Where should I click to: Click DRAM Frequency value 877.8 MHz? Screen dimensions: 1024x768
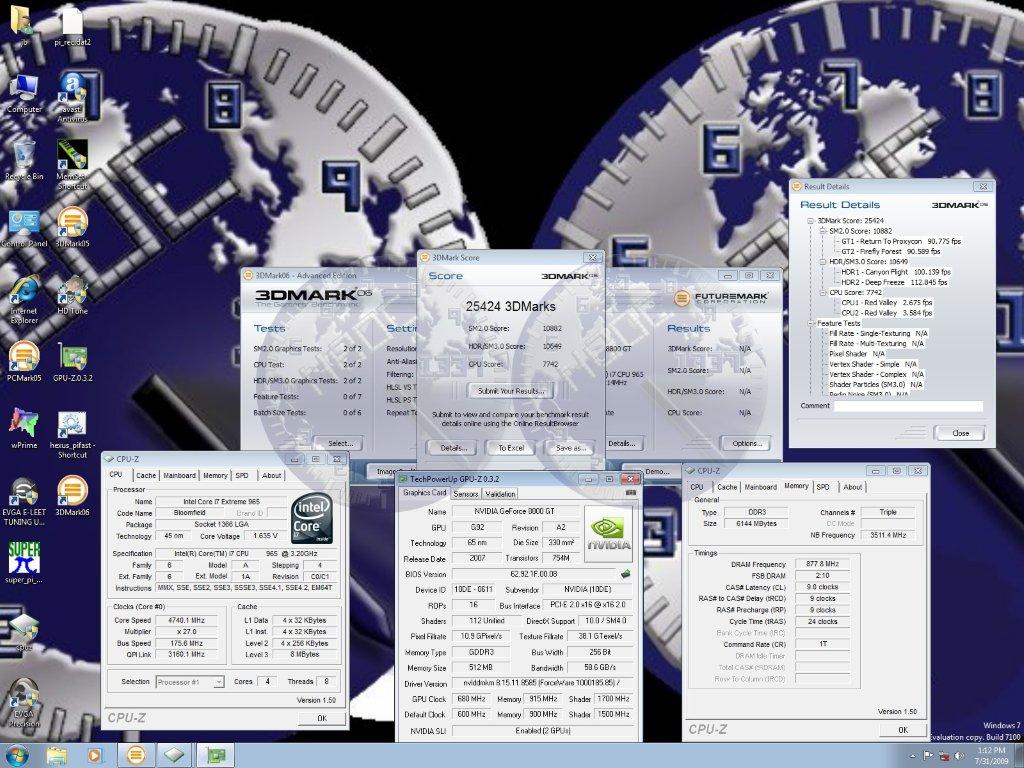point(822,564)
